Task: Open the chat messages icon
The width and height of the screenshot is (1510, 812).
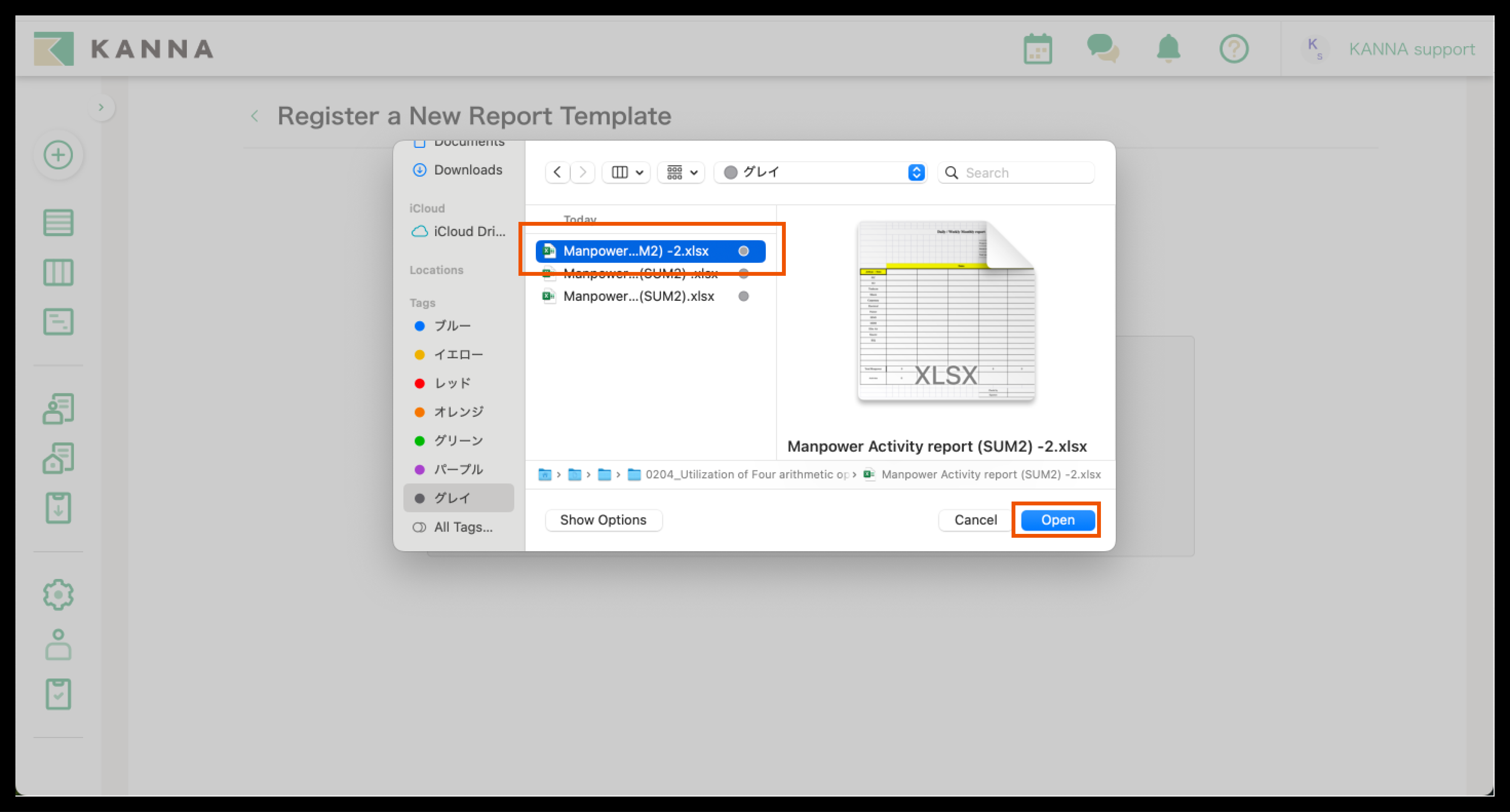Action: (1102, 48)
